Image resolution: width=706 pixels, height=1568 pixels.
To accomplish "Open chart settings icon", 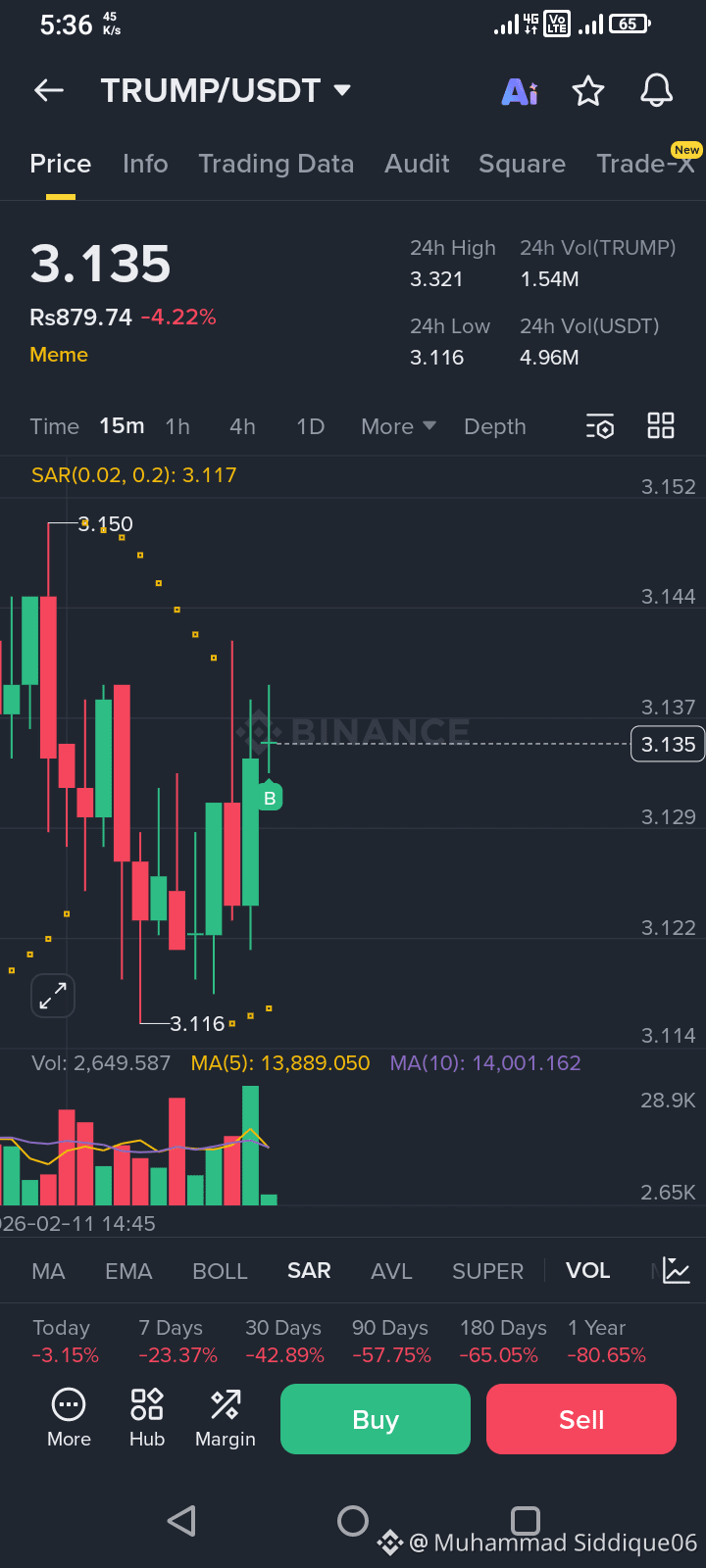I will coord(600,426).
